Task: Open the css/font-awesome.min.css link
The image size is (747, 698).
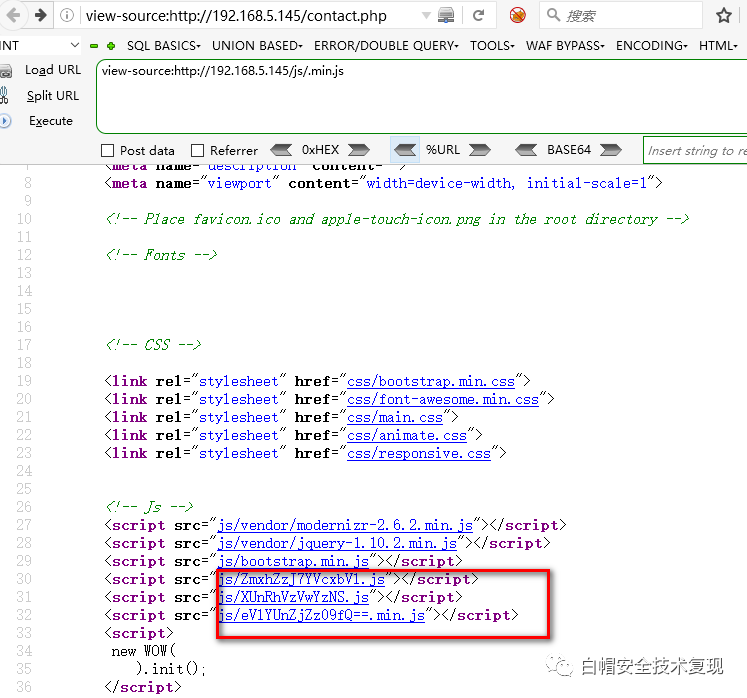Action: [x=443, y=400]
